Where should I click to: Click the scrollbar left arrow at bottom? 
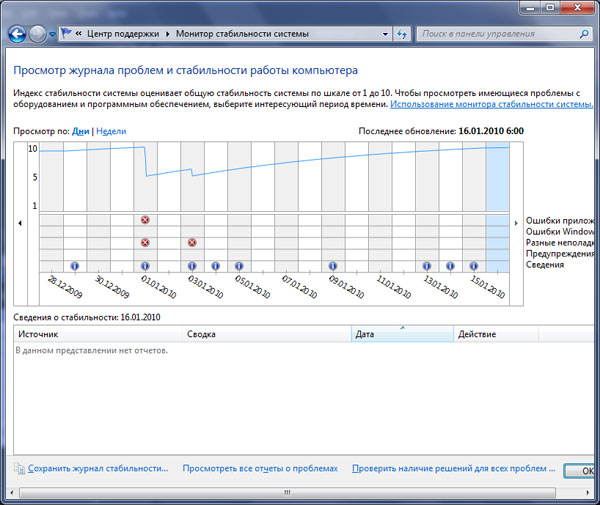coord(11,493)
